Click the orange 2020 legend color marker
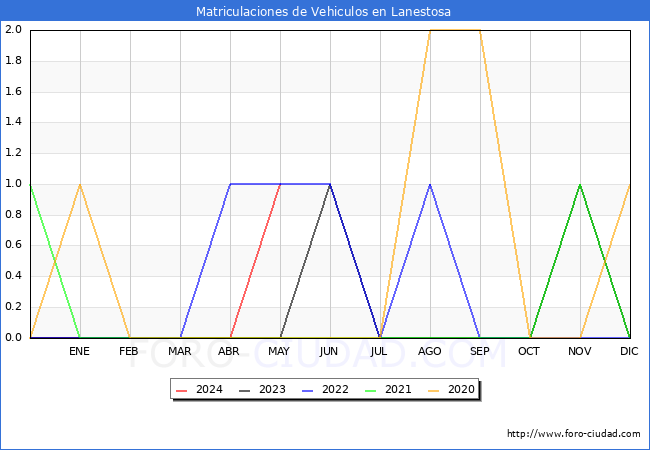Viewport: 650px width, 450px height. pyautogui.click(x=434, y=391)
